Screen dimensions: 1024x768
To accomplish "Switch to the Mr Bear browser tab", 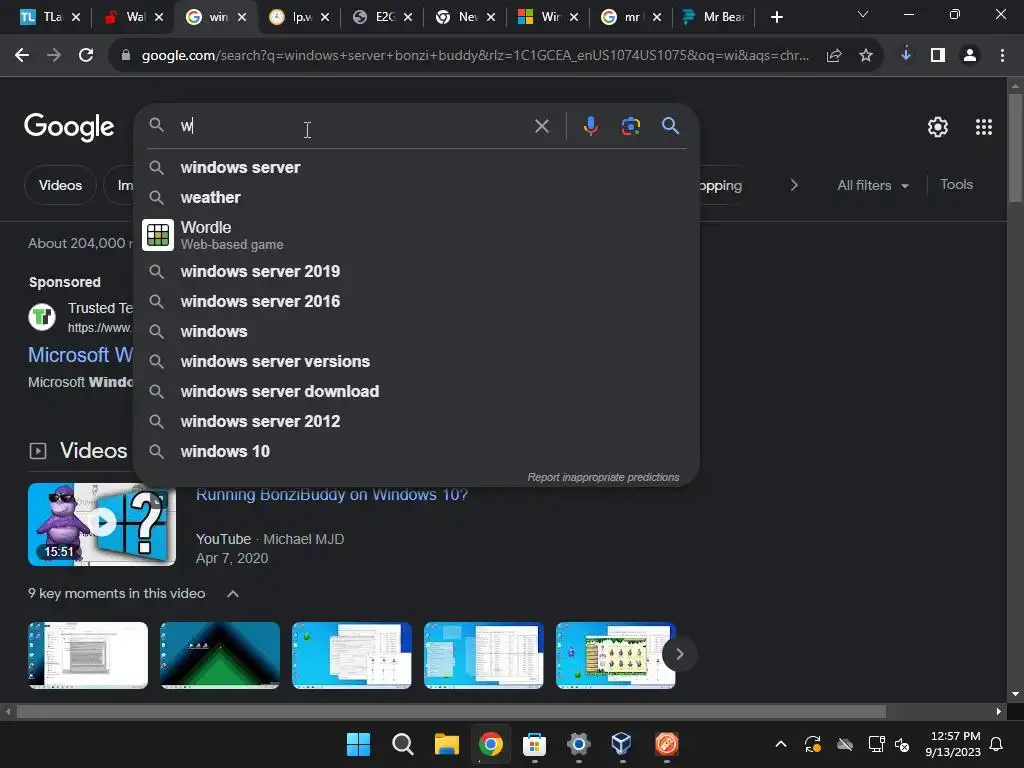I will click(715, 18).
